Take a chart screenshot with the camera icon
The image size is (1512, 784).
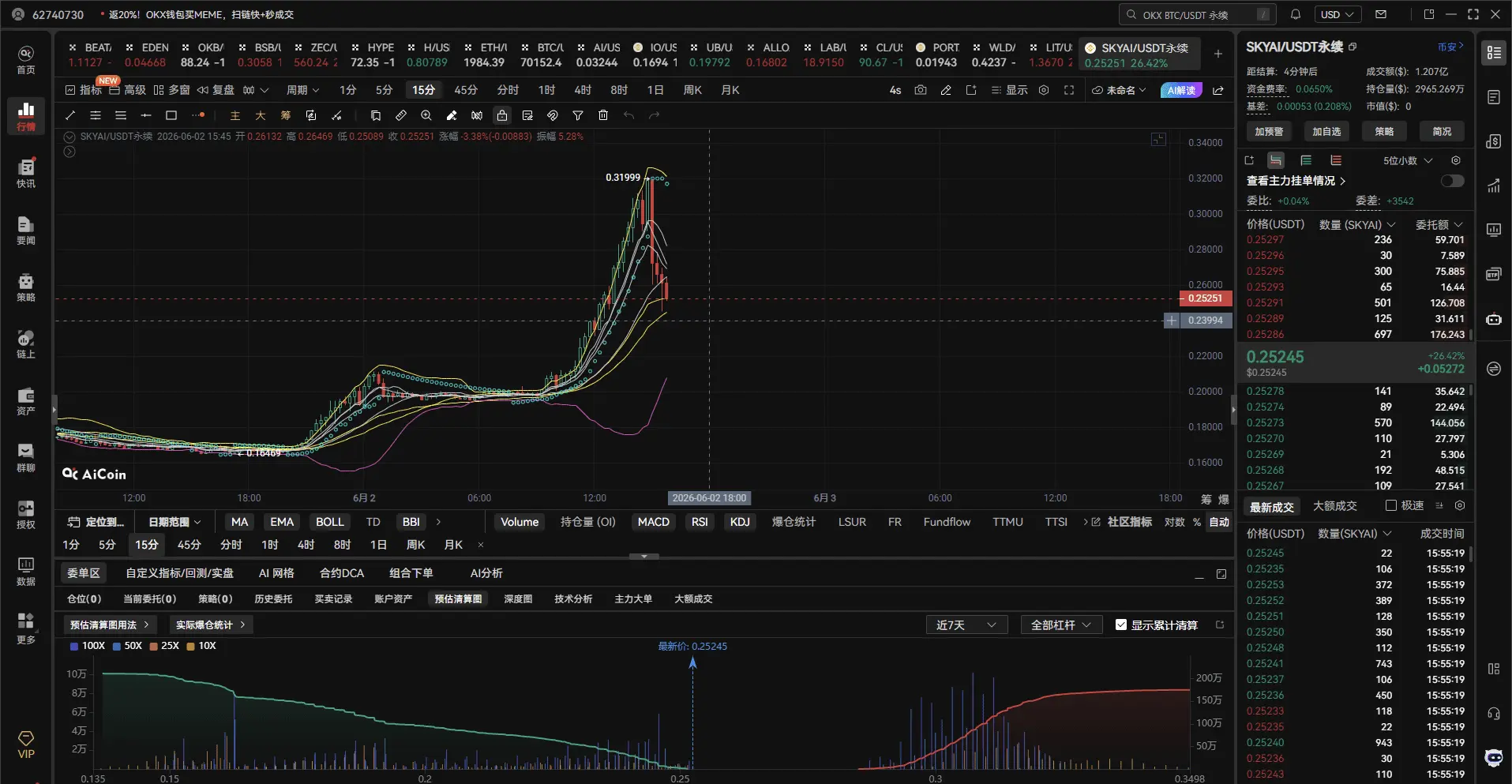[921, 90]
